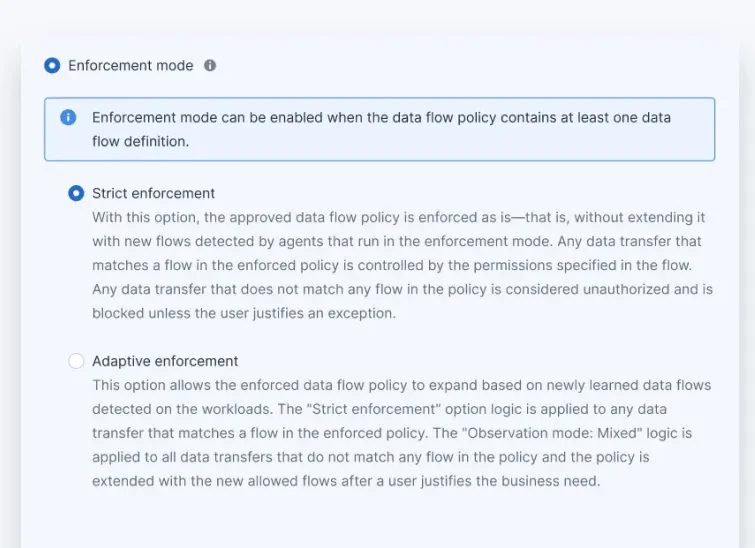
Task: Click the Adaptive enforcement description paragraph
Action: coord(402,433)
